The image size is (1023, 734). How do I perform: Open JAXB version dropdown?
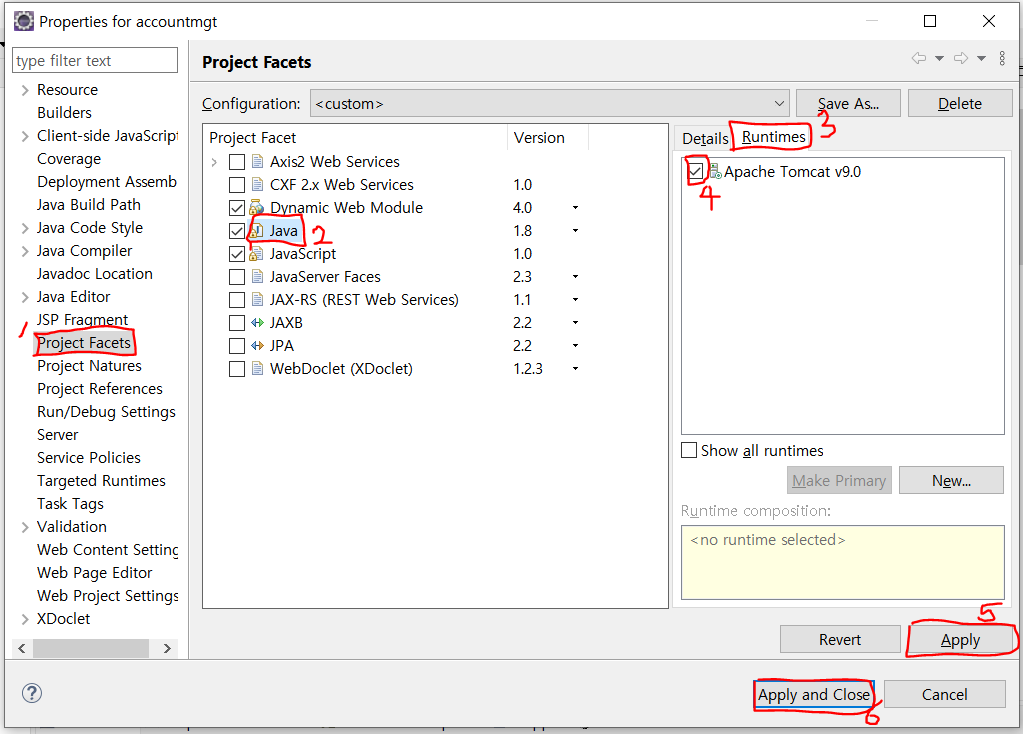(x=575, y=322)
